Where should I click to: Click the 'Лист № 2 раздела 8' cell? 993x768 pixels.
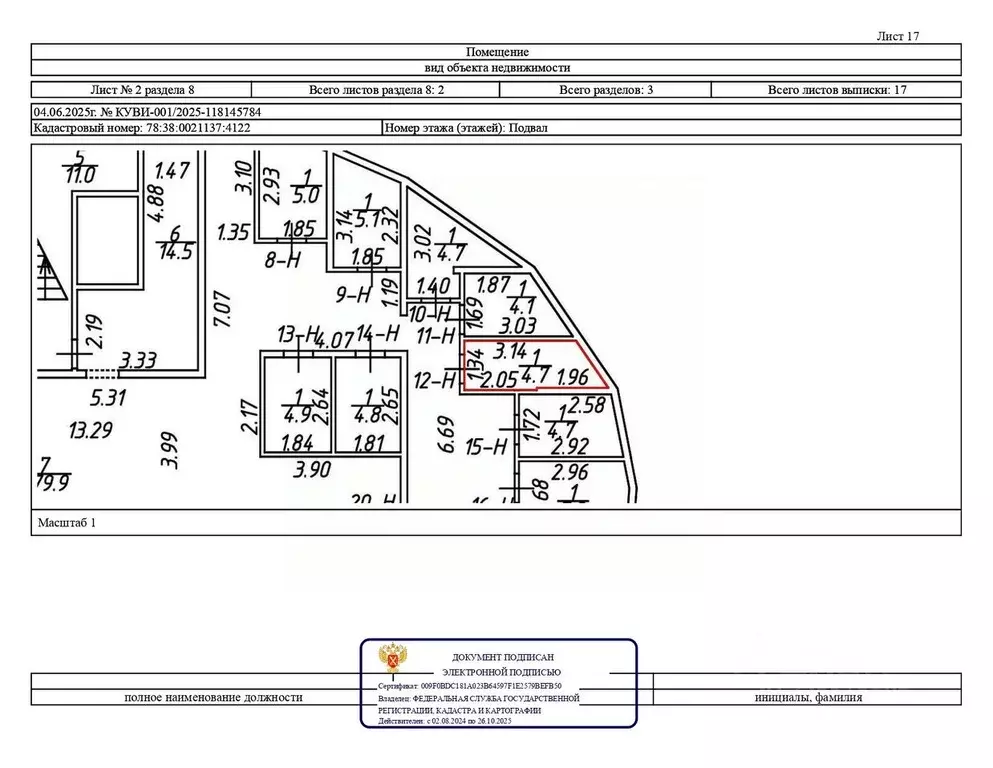[141, 90]
